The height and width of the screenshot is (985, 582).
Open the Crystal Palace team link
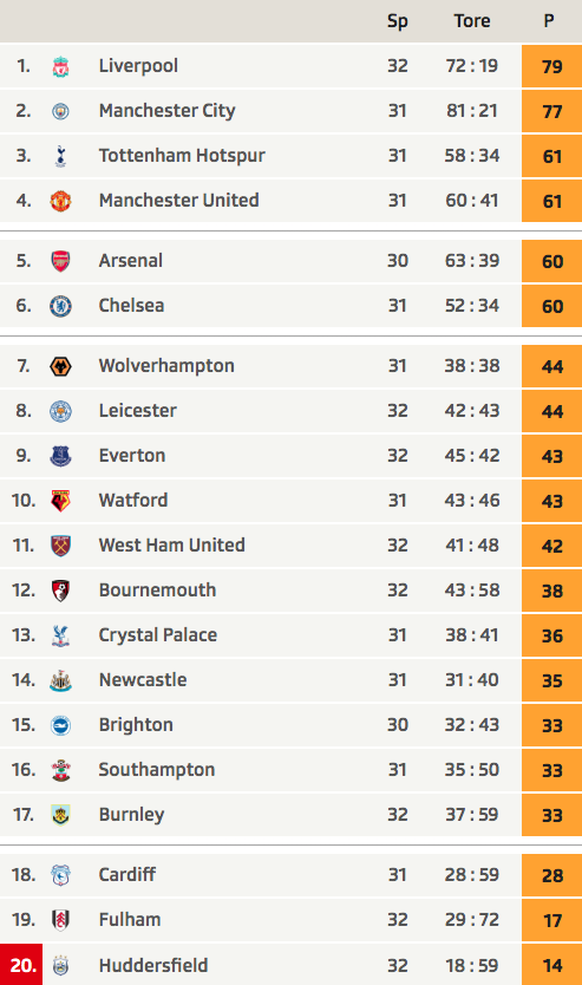pos(158,635)
